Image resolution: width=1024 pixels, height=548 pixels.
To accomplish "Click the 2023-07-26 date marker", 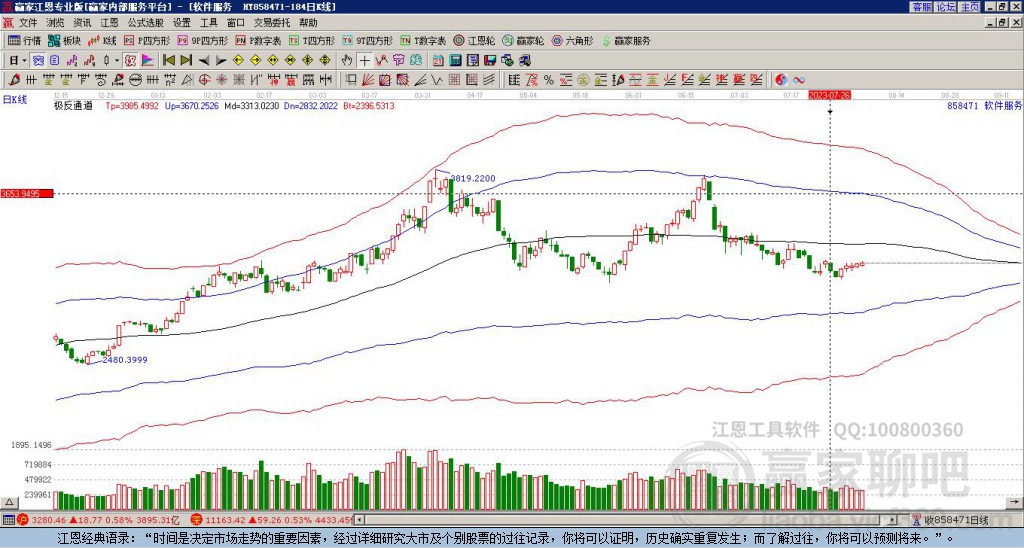I will 829,94.
